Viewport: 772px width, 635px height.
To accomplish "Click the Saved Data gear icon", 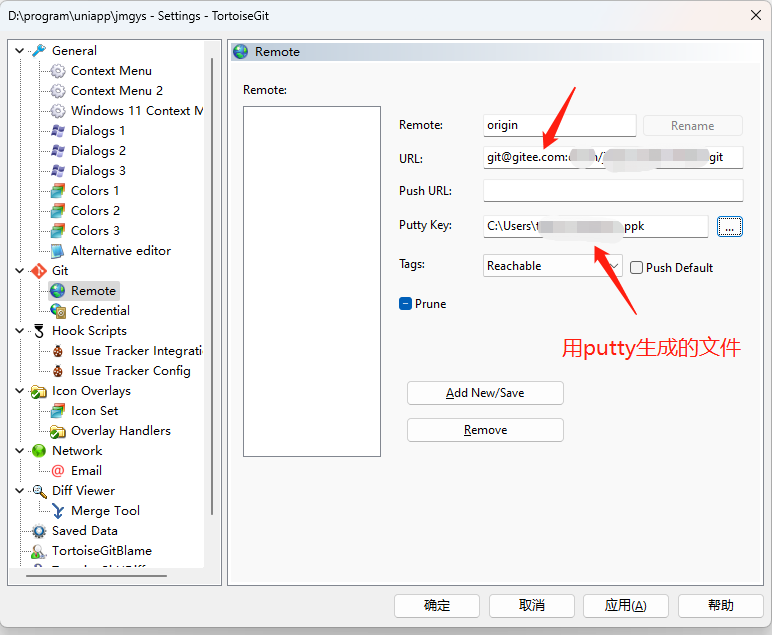I will pyautogui.click(x=39, y=531).
